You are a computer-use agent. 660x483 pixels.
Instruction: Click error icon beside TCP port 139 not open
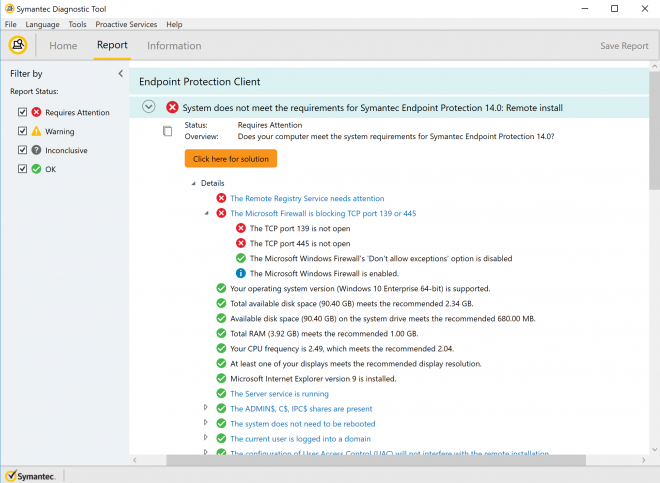[241, 228]
